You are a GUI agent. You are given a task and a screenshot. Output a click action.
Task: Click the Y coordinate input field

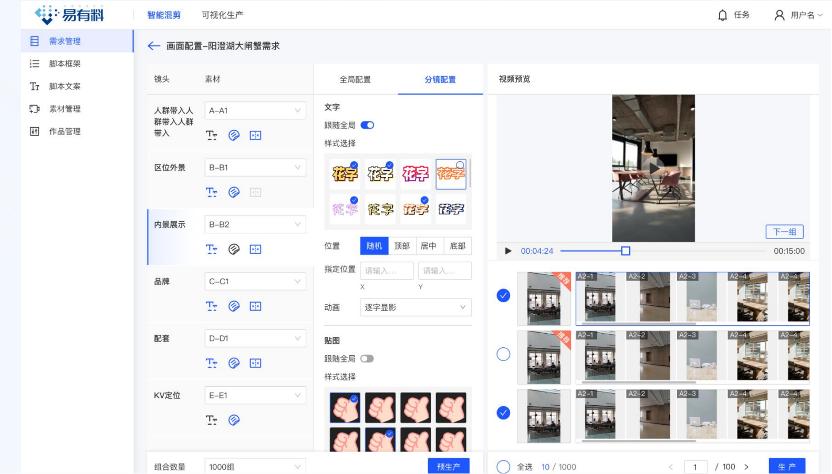[x=445, y=271]
